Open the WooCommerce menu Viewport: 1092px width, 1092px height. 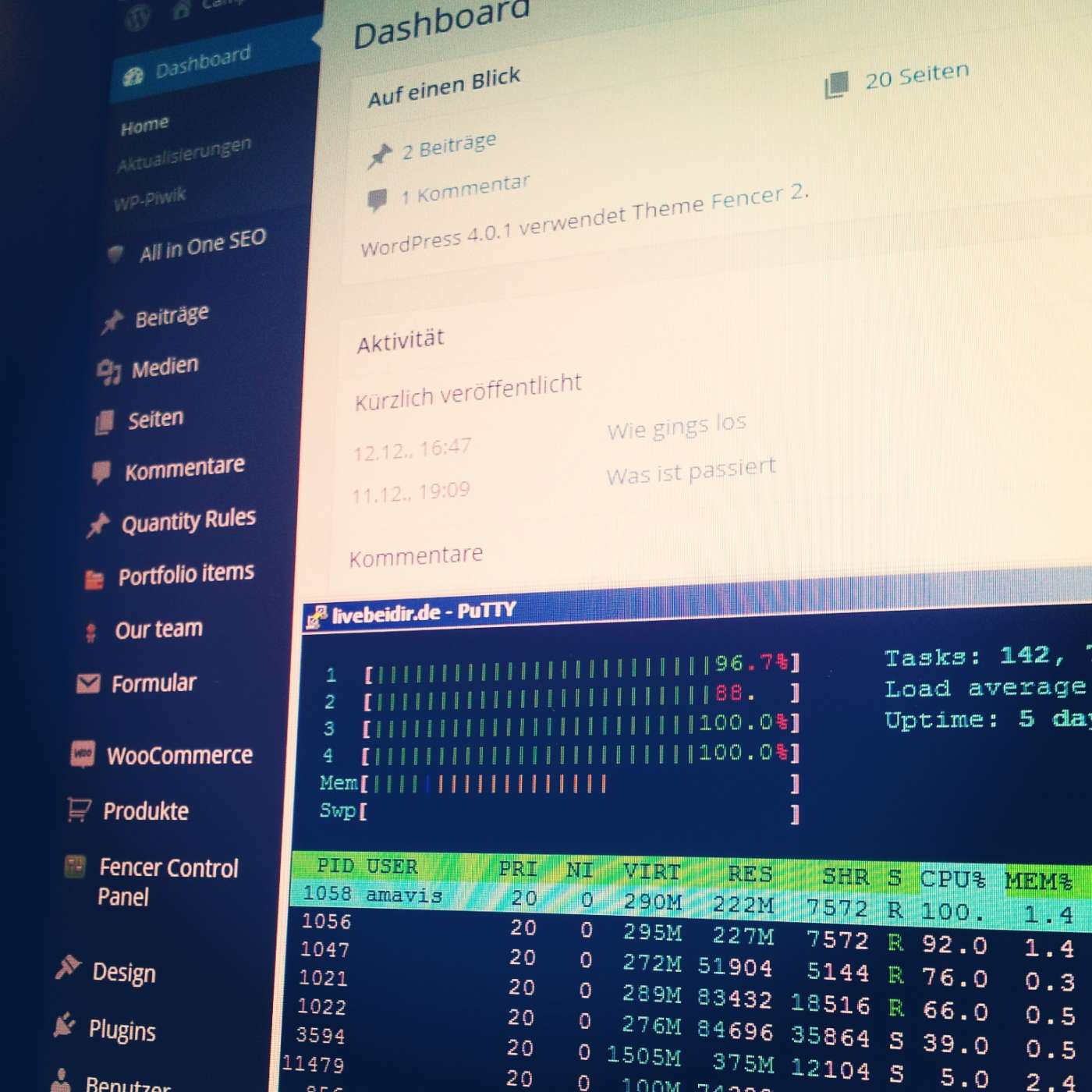[x=179, y=754]
